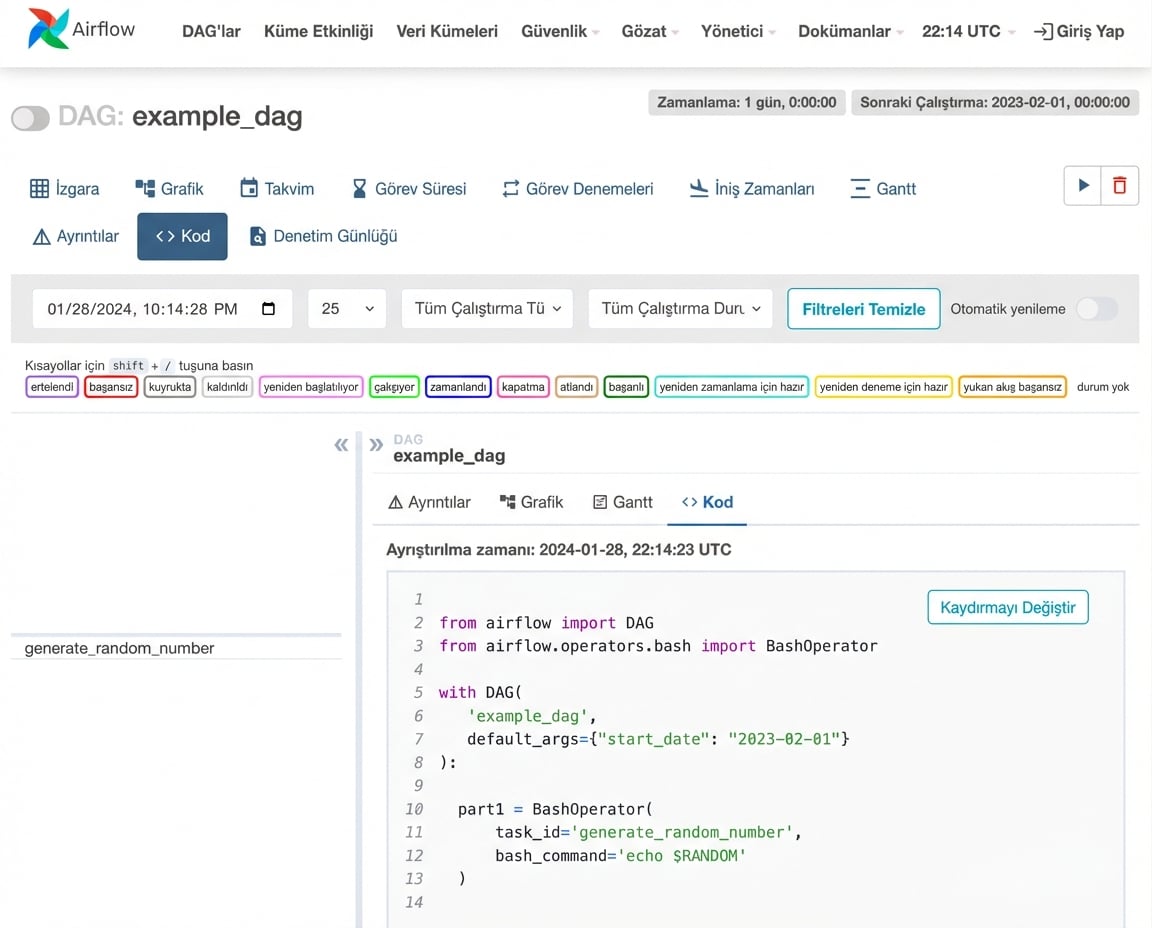
Task: Expand the Tüm Çalıştırma Durumları dropdown
Action: pos(680,309)
